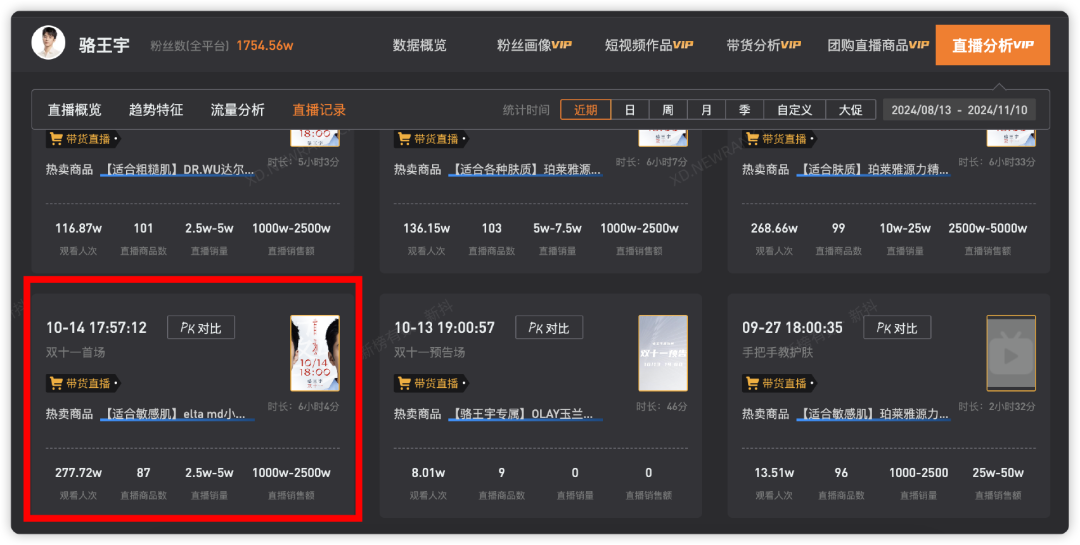This screenshot has height=545, width=1080.
Task: Switch to the 直播分析 VIP tab
Action: 992,45
